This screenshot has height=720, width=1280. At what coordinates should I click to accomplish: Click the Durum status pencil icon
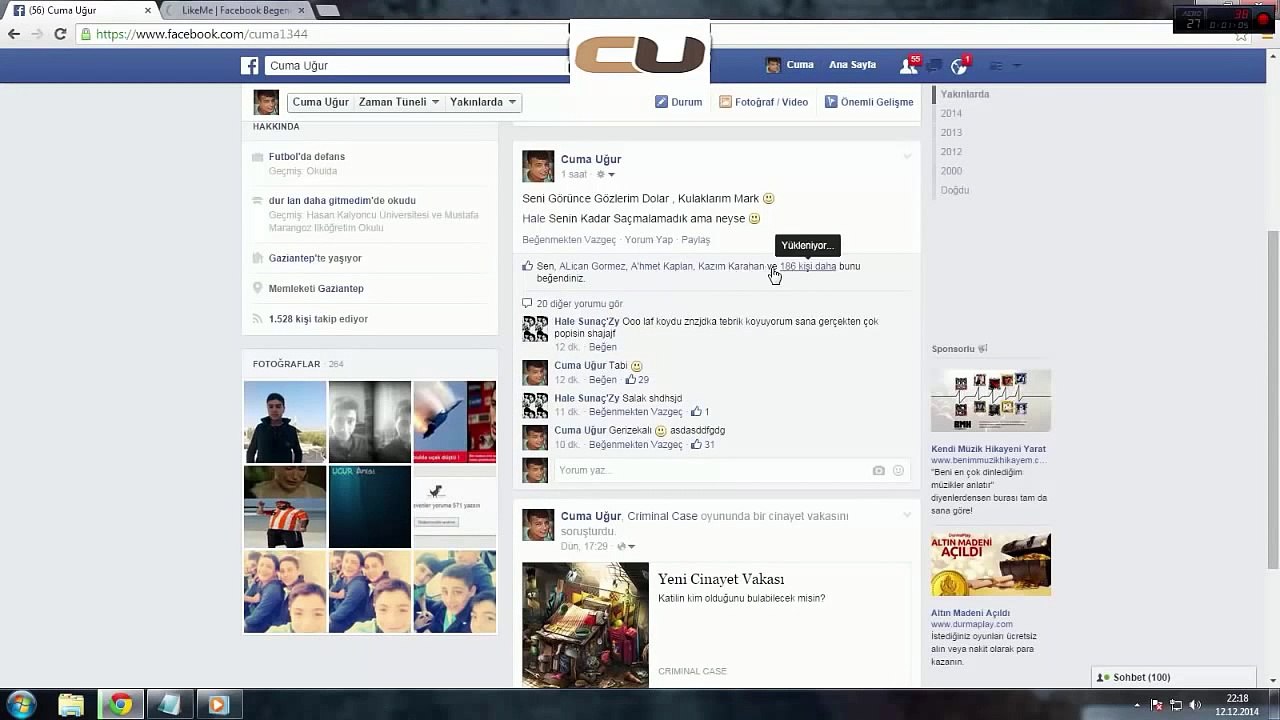[x=661, y=102]
